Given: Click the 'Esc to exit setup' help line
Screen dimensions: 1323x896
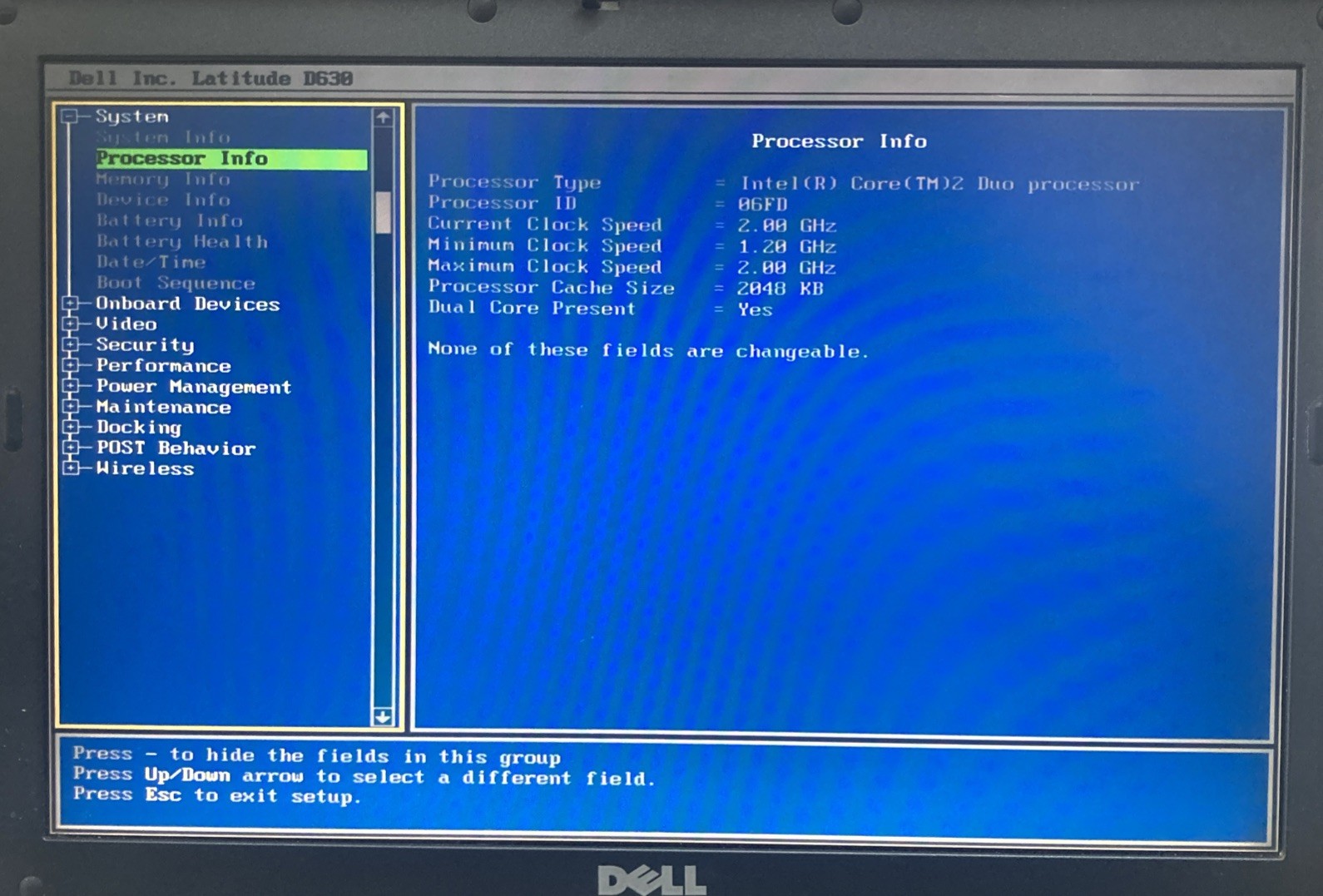Looking at the screenshot, I should (x=217, y=795).
